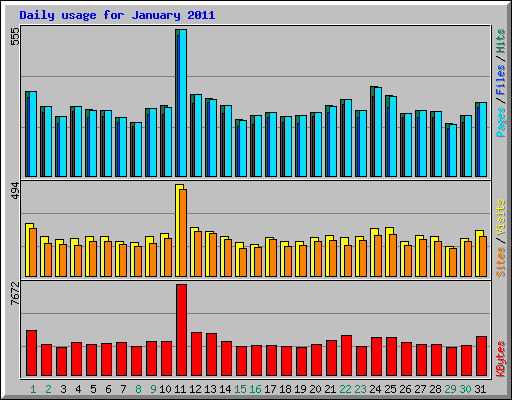Click the orange sites bar for day 25
This screenshot has width=512, height=400.
[x=393, y=255]
